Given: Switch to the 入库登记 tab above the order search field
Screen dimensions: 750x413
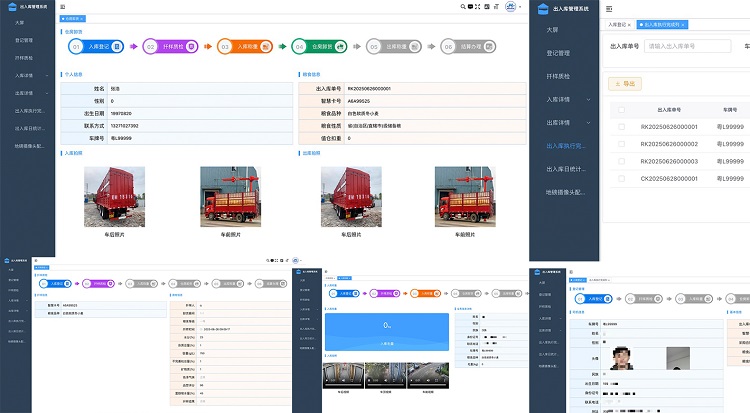Looking at the screenshot, I should point(617,25).
